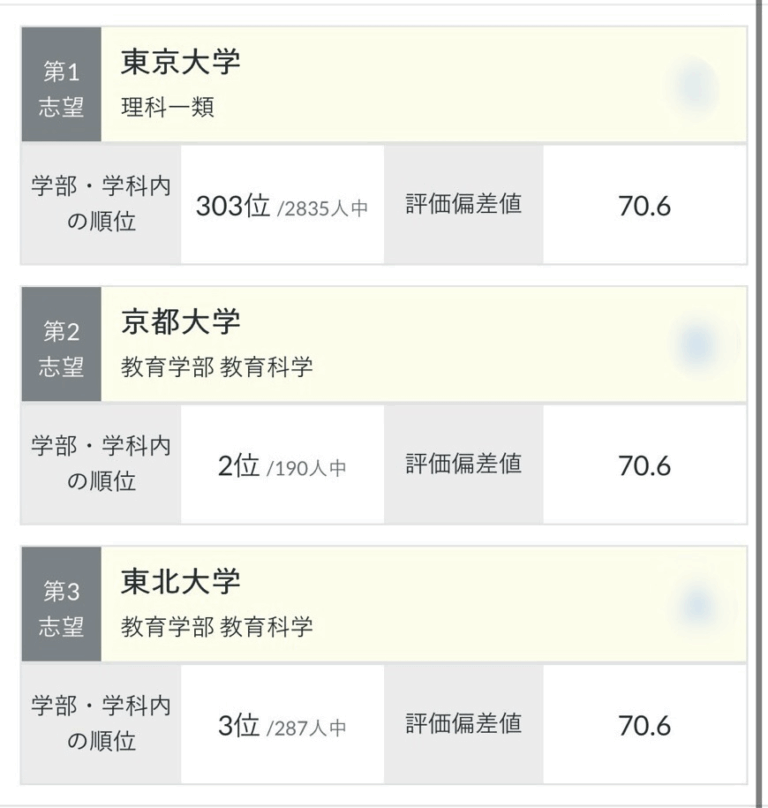Click 学部・学科内の順位 label in 東京大学 card
768x808 pixels.
tap(101, 205)
